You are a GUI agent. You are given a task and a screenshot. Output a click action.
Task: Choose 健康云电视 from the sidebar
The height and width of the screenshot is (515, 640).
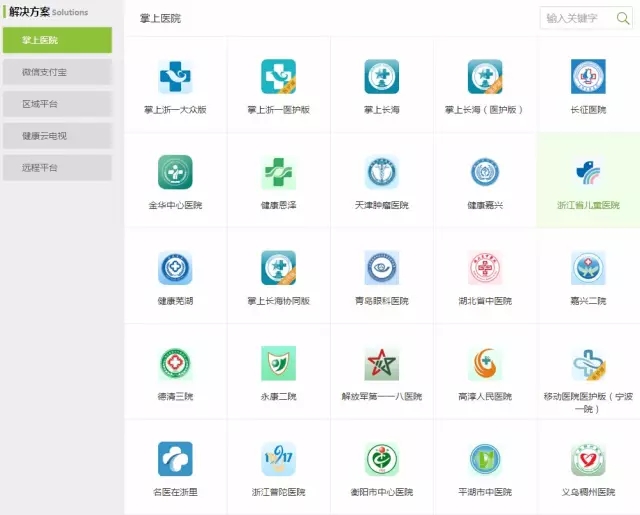[57, 135]
